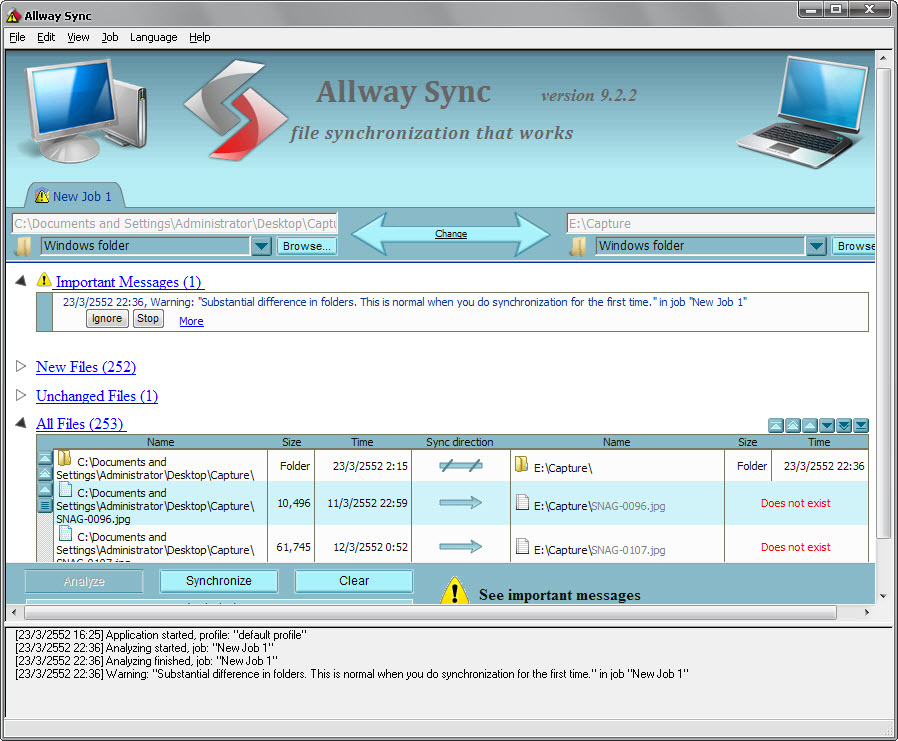Click the single up-arrow icon above the file table

tap(810, 426)
